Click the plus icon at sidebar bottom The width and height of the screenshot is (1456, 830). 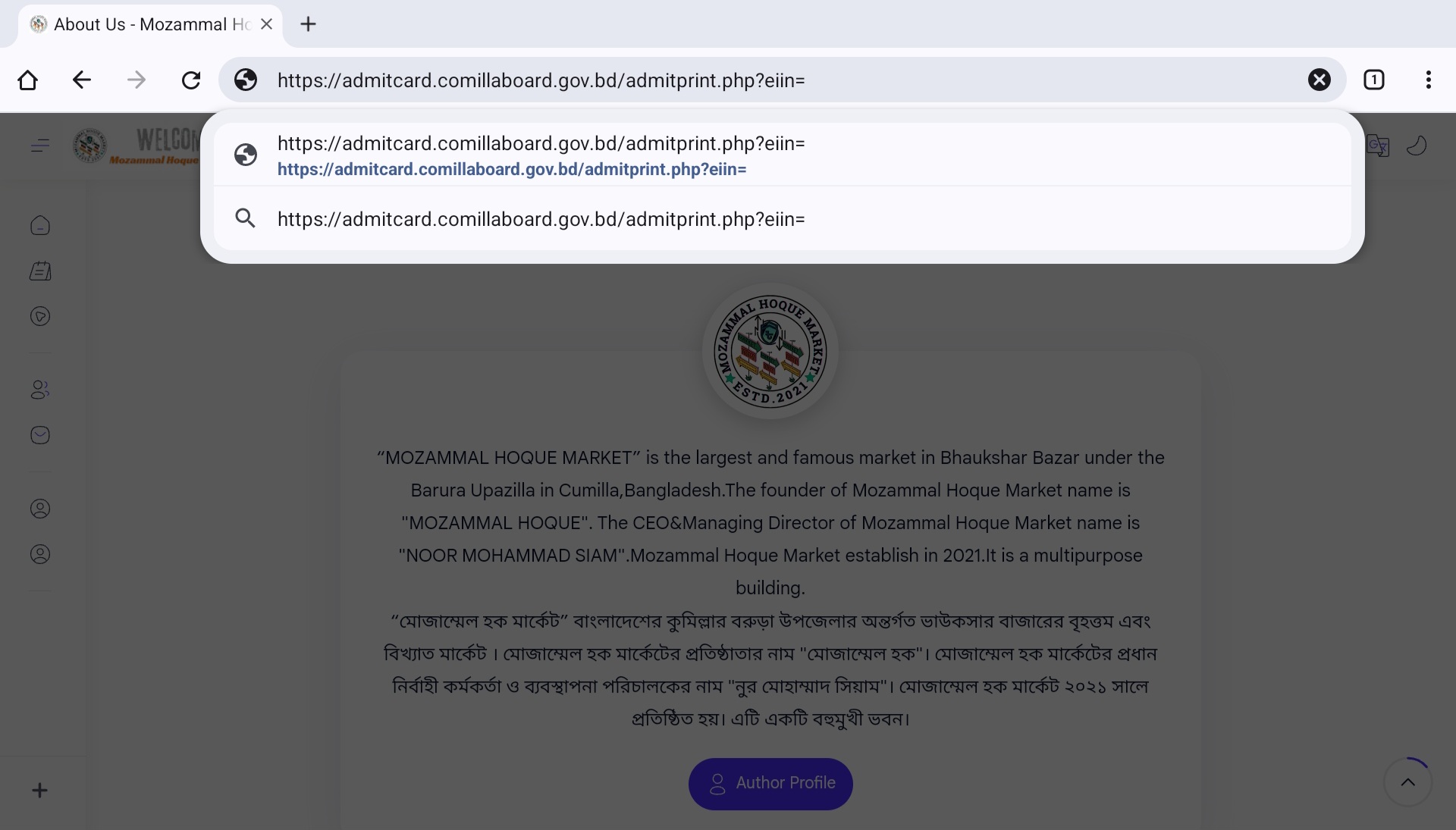(40, 791)
